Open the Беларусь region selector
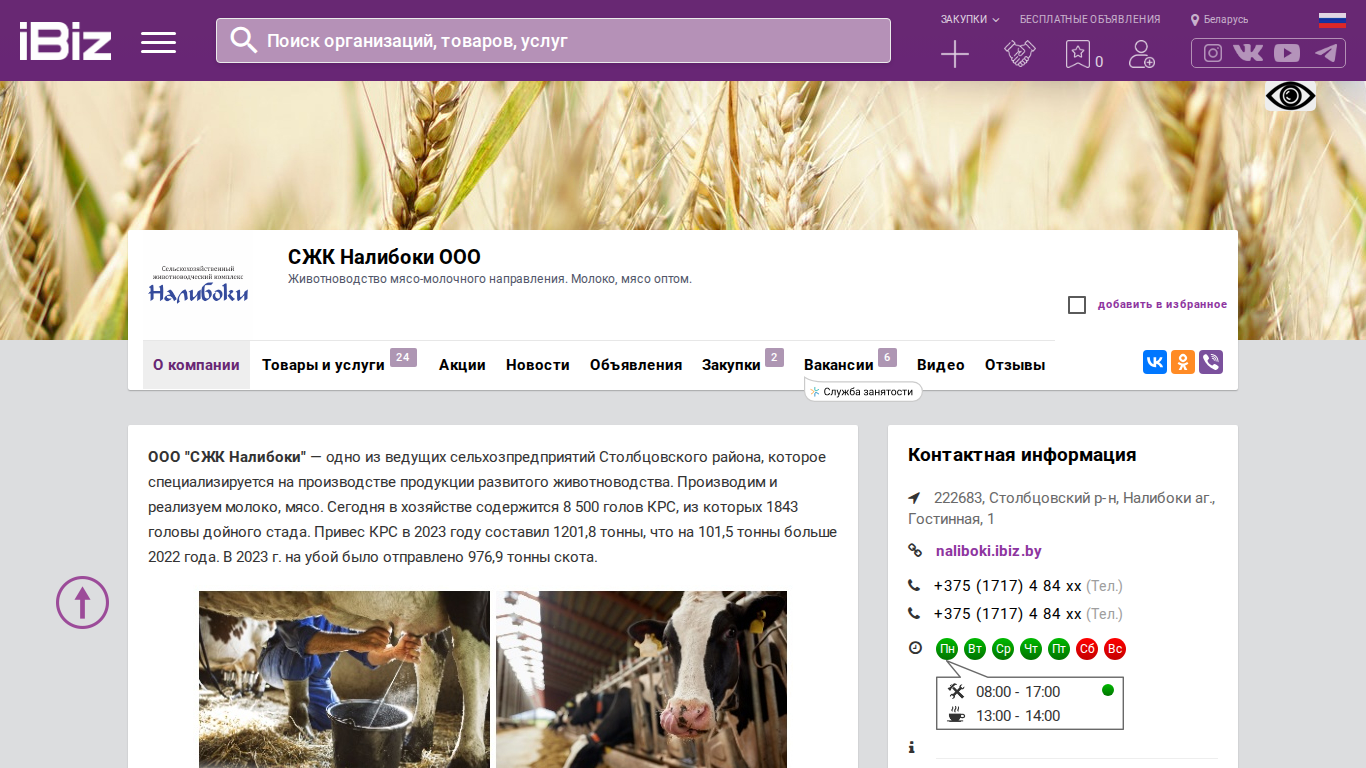The width and height of the screenshot is (1366, 768). pos(1219,19)
